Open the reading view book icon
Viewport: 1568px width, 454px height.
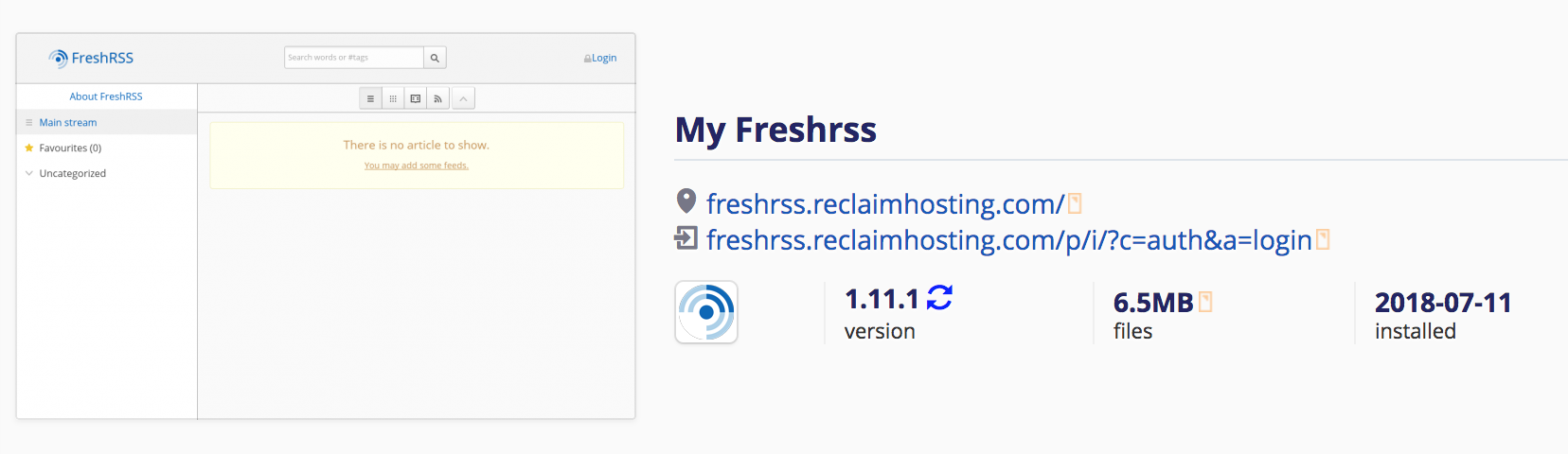(x=416, y=98)
